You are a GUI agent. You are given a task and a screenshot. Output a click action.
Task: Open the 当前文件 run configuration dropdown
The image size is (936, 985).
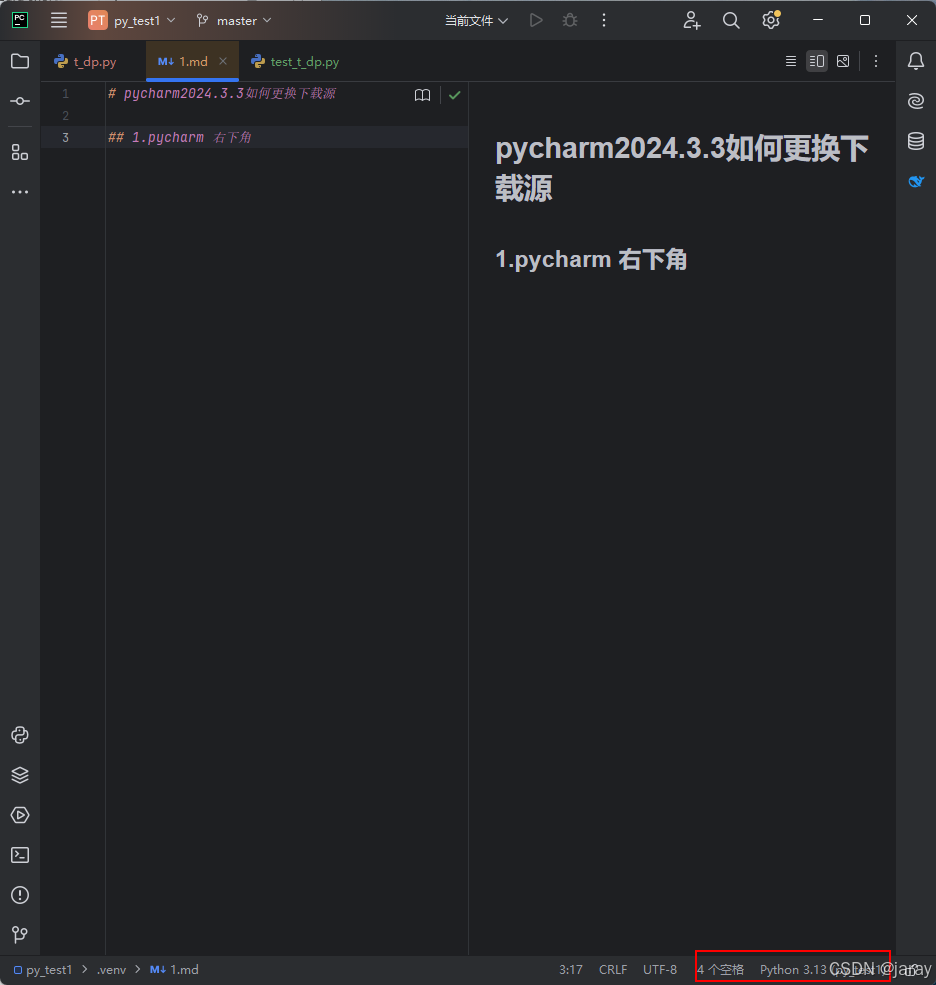pos(476,20)
